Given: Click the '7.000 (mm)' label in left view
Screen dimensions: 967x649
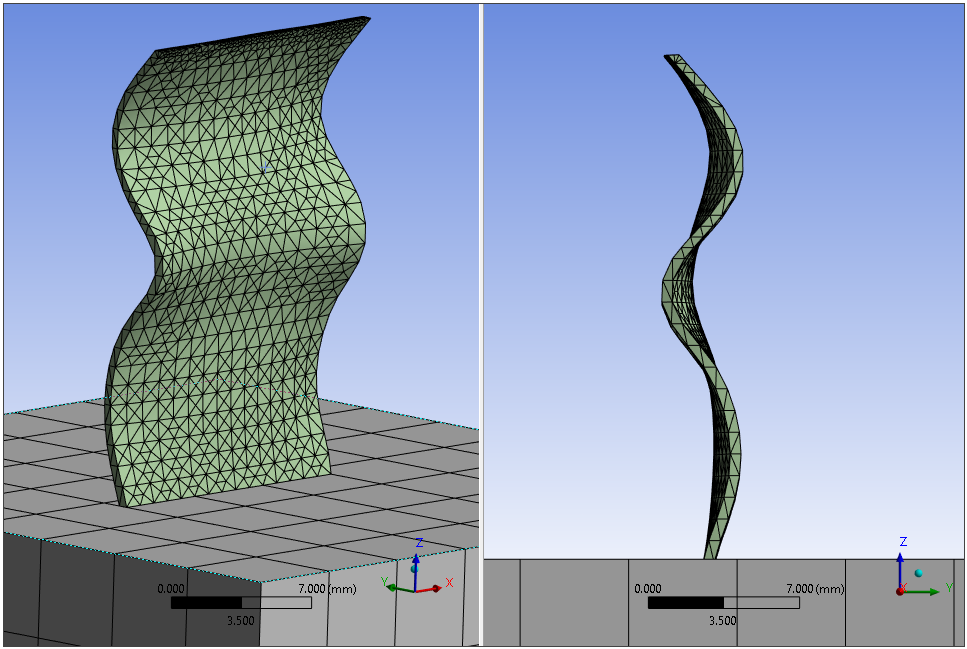Looking at the screenshot, I should 327,589.
